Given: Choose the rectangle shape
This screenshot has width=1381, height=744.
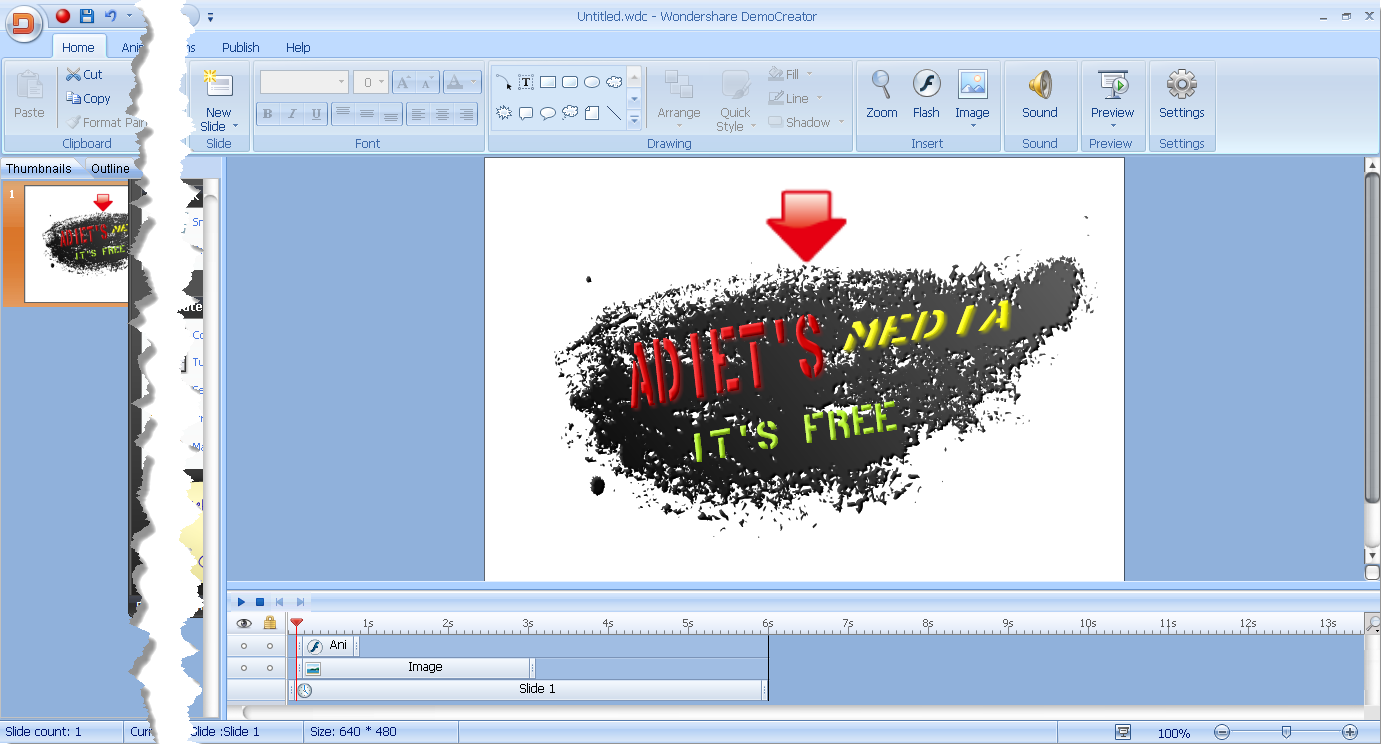Looking at the screenshot, I should point(548,82).
